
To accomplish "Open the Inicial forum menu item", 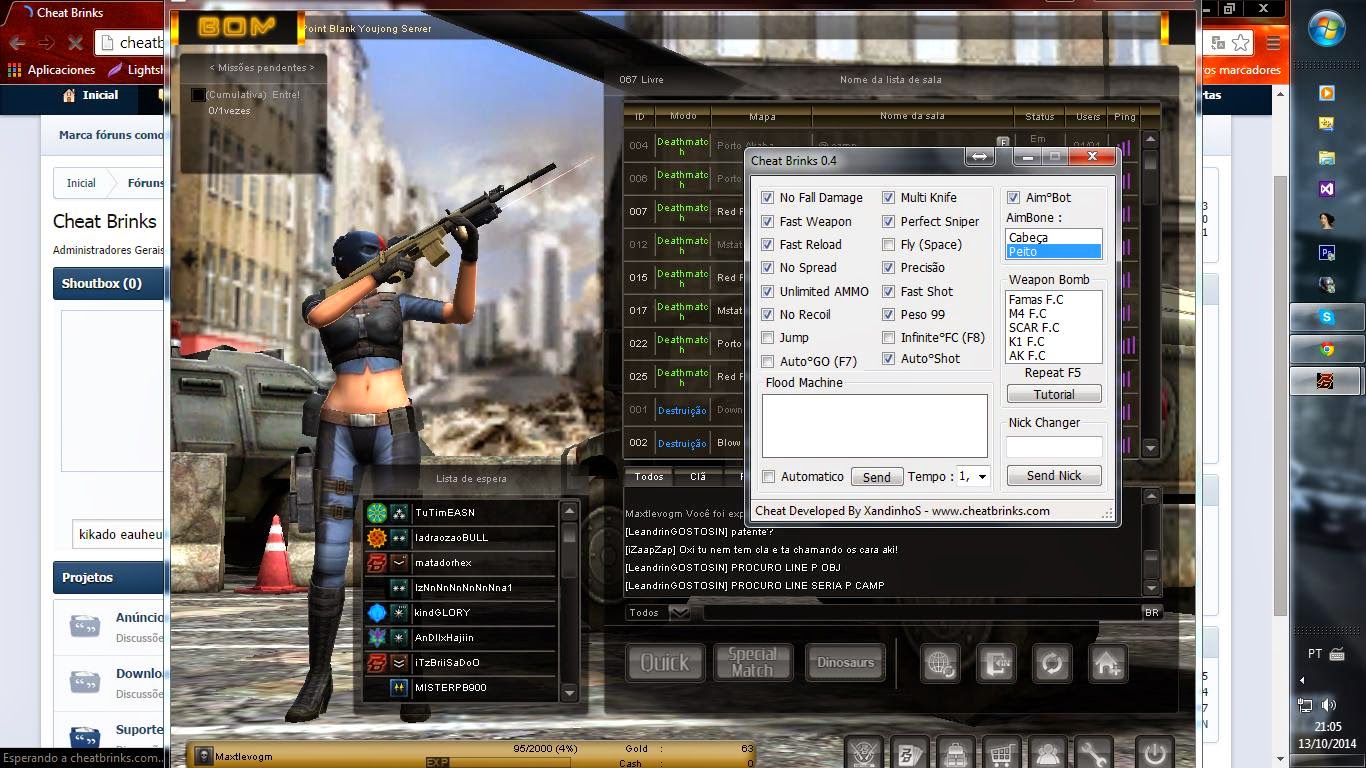I will pyautogui.click(x=91, y=95).
